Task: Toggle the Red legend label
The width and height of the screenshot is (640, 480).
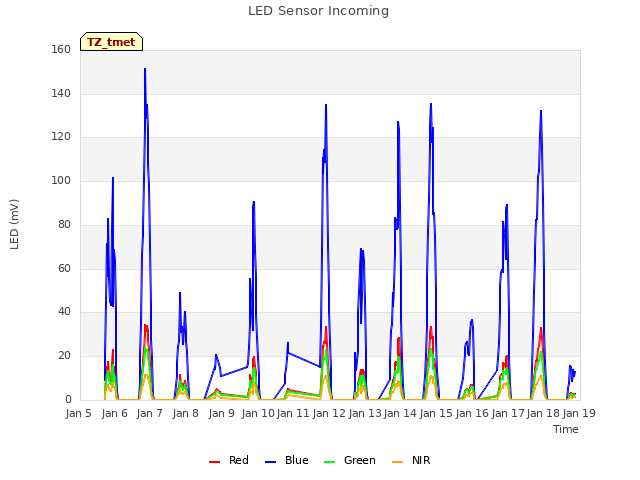Action: 239,460
